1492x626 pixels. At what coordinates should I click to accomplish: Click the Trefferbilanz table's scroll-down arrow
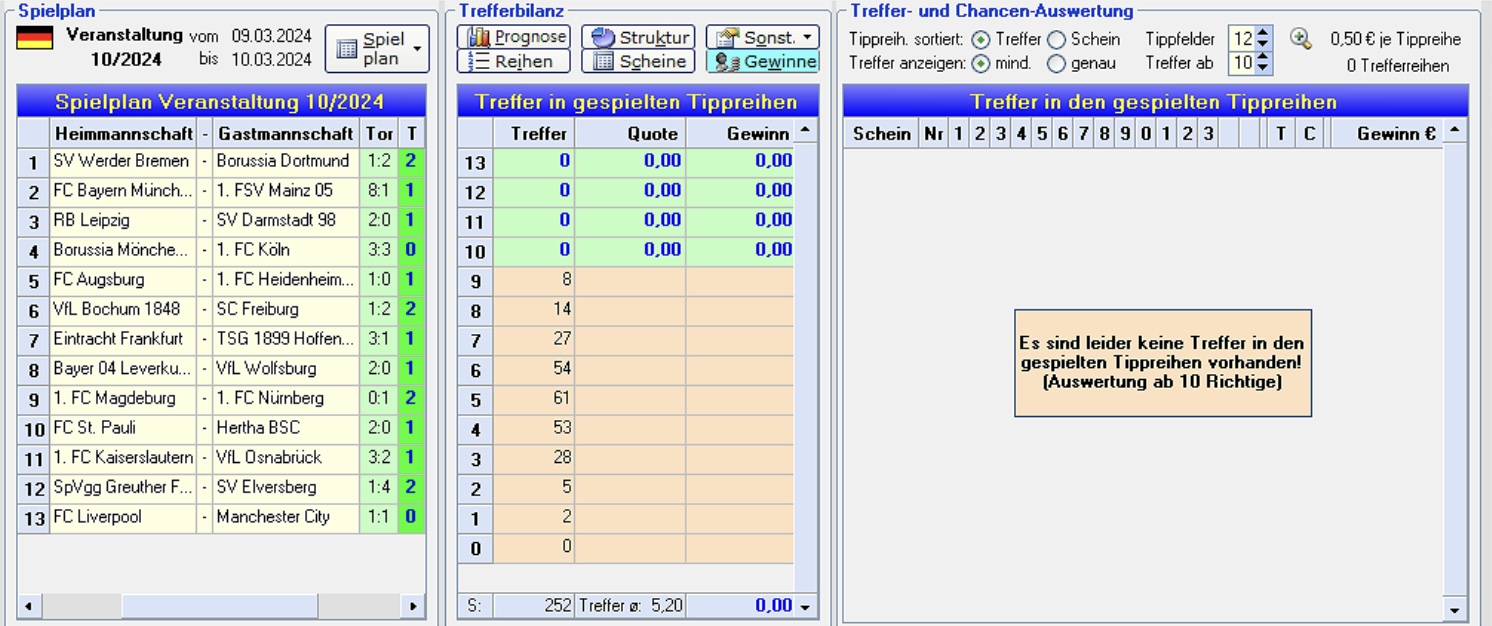tap(805, 606)
